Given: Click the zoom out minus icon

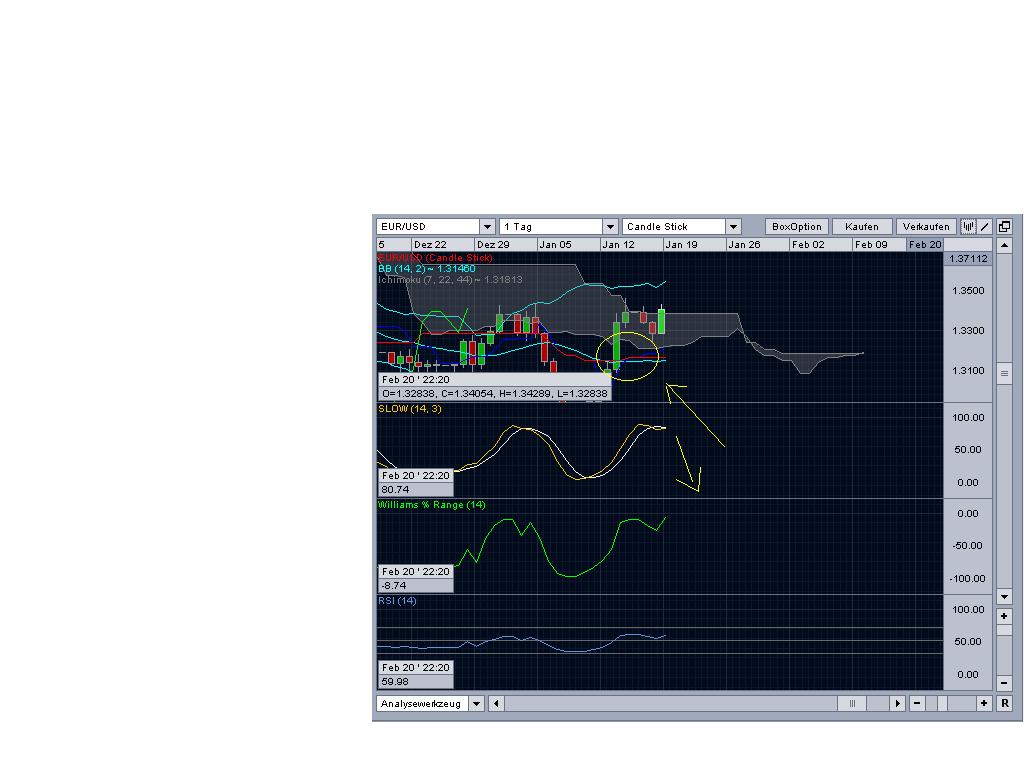Looking at the screenshot, I should click(1004, 682).
